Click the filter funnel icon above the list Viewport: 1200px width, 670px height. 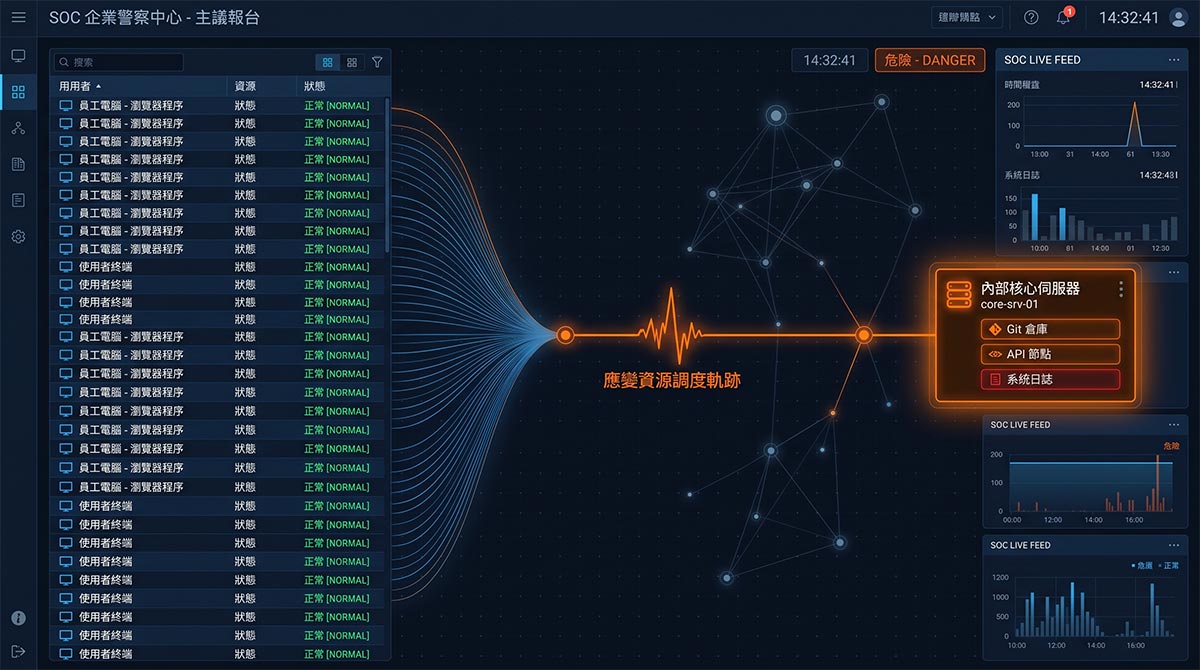(377, 62)
